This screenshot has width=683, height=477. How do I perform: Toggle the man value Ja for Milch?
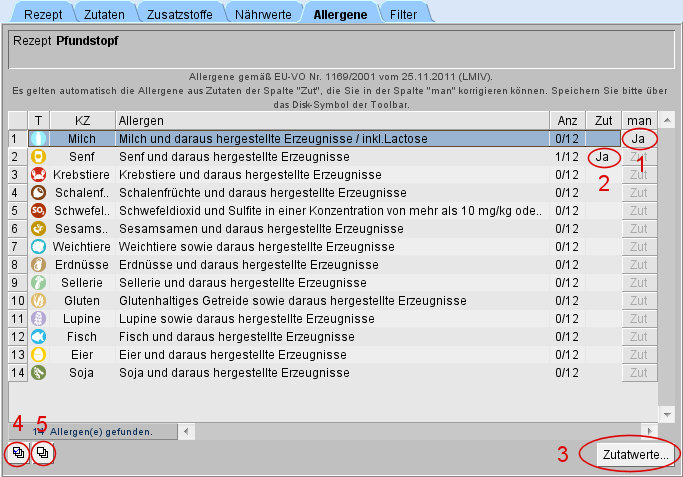[x=638, y=139]
